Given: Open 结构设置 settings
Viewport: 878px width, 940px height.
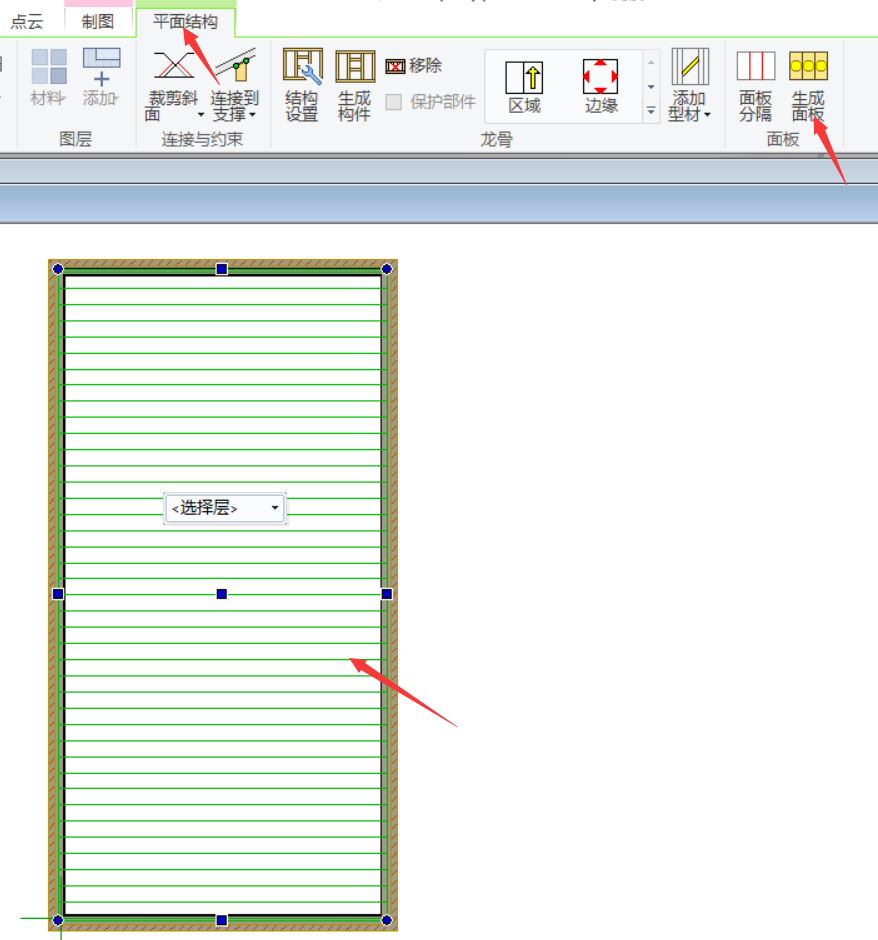Looking at the screenshot, I should point(302,85).
